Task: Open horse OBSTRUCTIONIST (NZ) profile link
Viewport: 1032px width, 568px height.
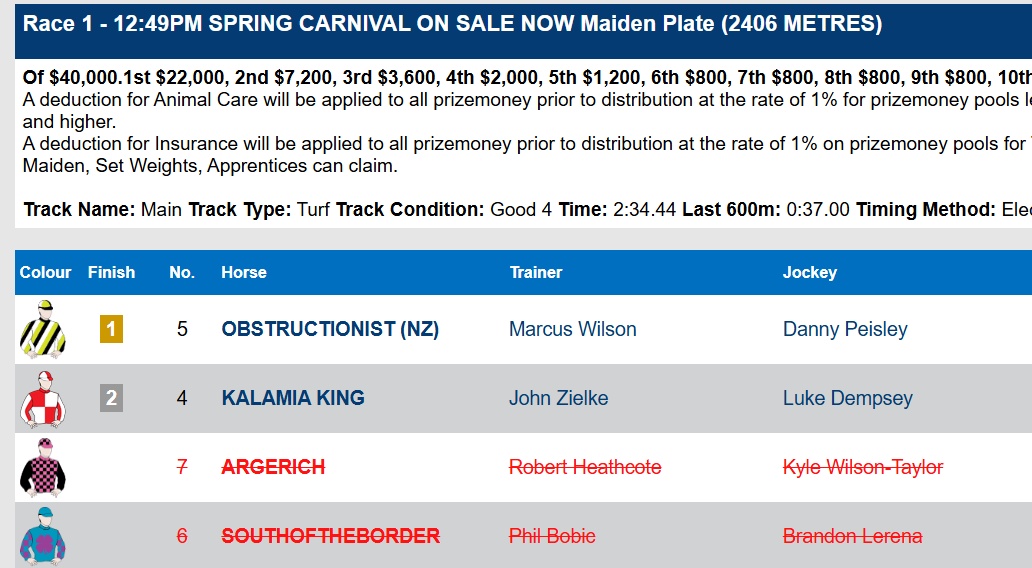Action: [330, 329]
